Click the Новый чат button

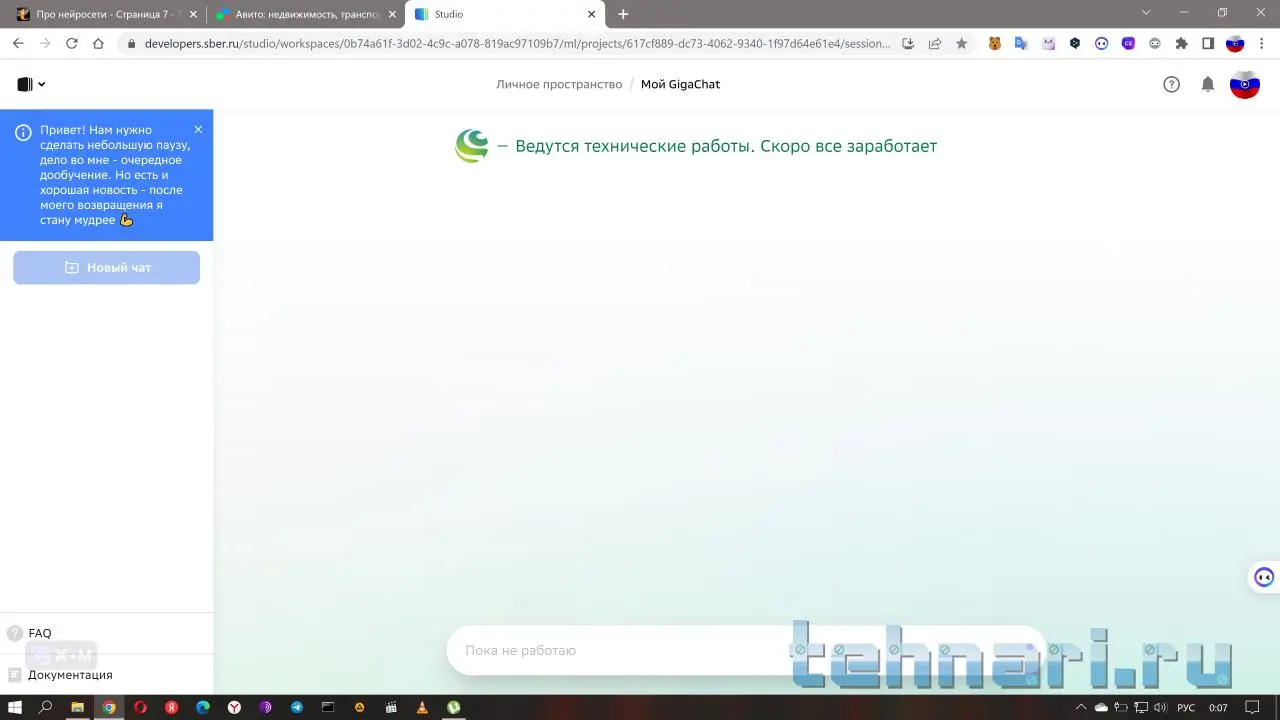106,268
